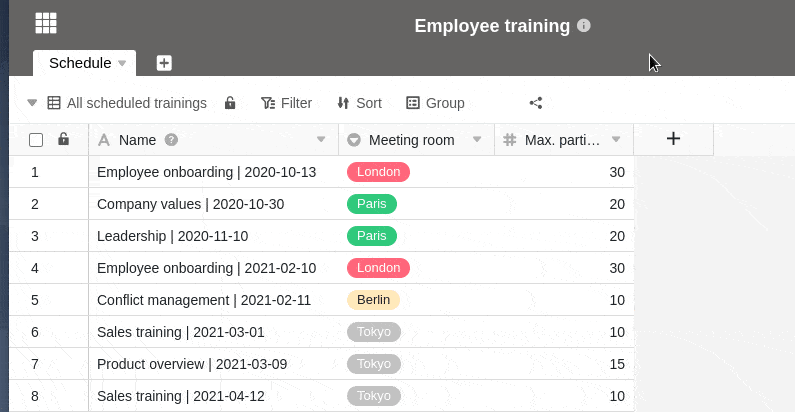Add a new column with plus
Viewport: 795px width, 412px height.
[673, 139]
